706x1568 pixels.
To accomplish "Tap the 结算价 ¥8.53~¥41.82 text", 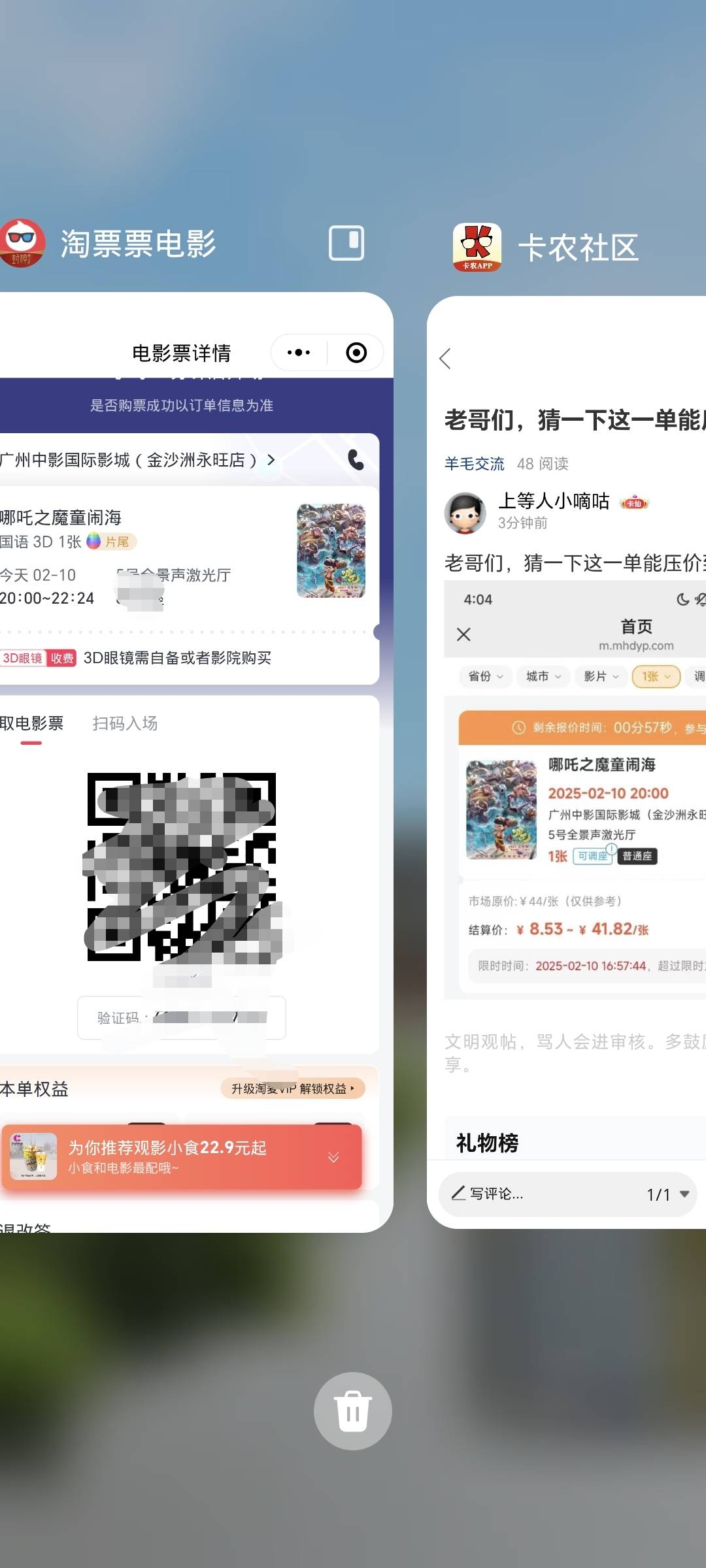I will tap(559, 929).
